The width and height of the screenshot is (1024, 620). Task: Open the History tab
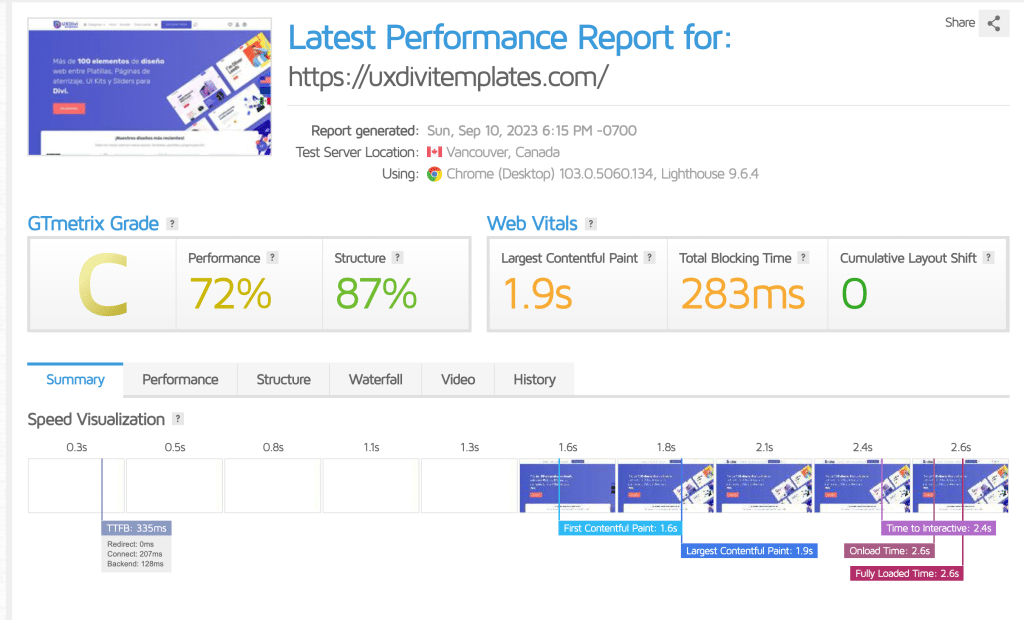click(534, 380)
